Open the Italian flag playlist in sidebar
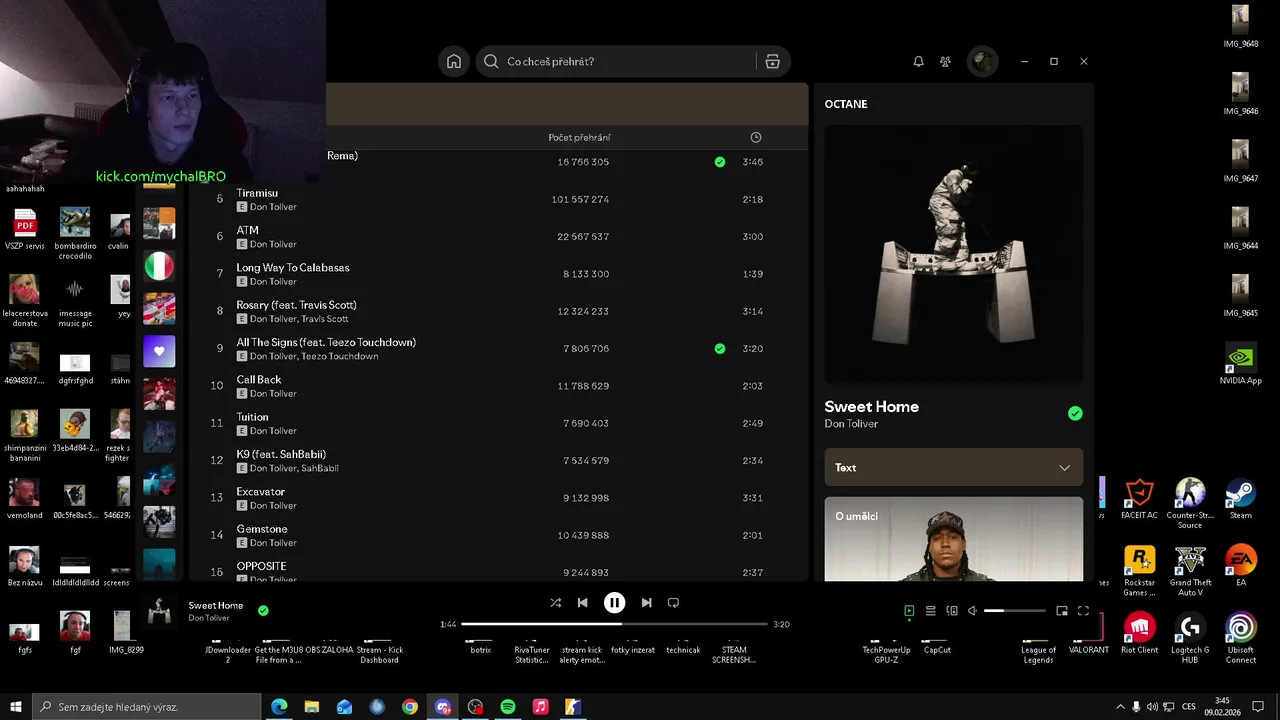Image resolution: width=1280 pixels, height=720 pixels. [159, 266]
